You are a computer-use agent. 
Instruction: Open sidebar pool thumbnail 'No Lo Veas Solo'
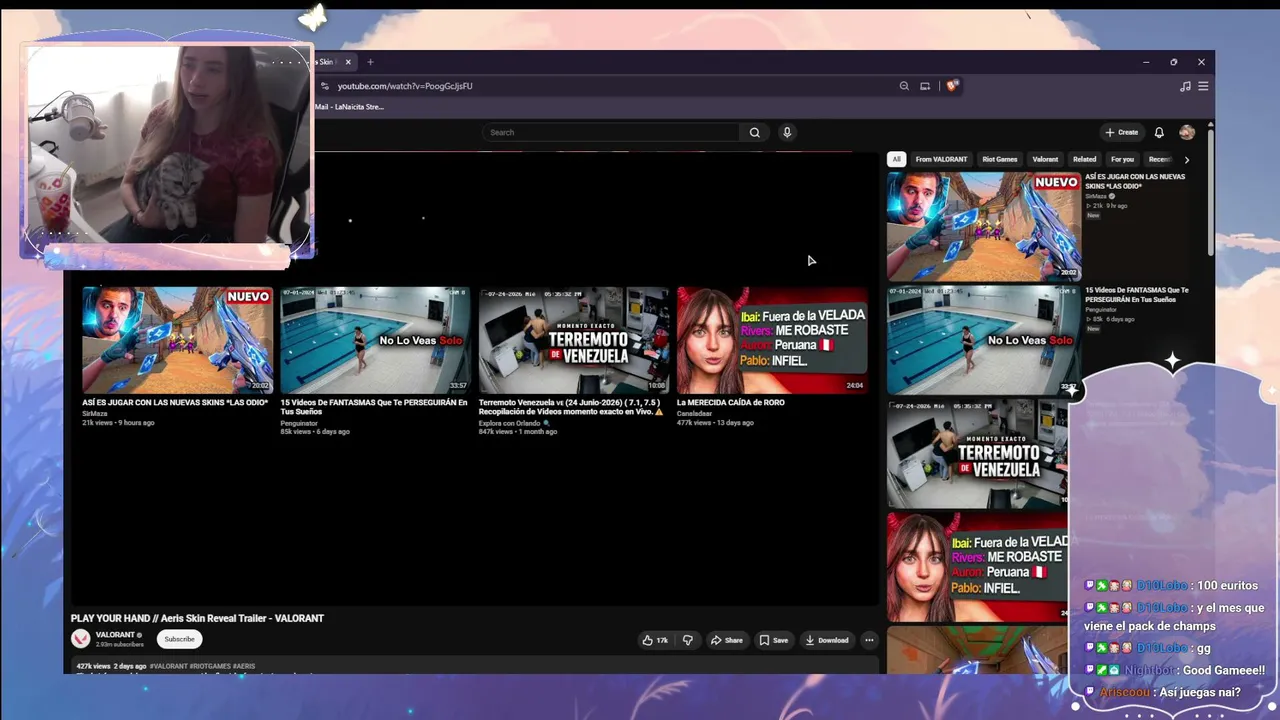tap(984, 340)
